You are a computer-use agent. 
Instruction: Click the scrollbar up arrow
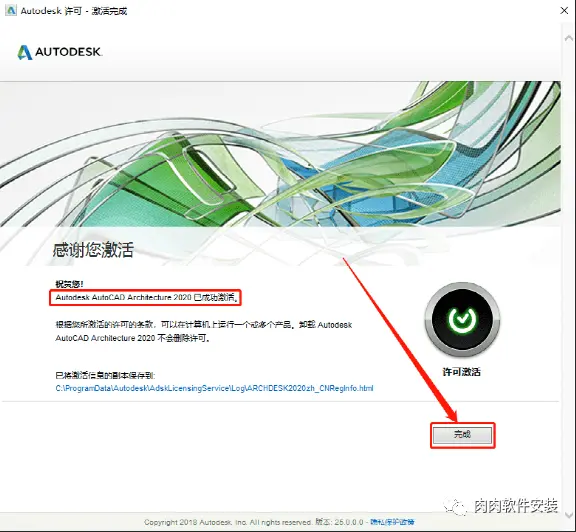point(568,38)
